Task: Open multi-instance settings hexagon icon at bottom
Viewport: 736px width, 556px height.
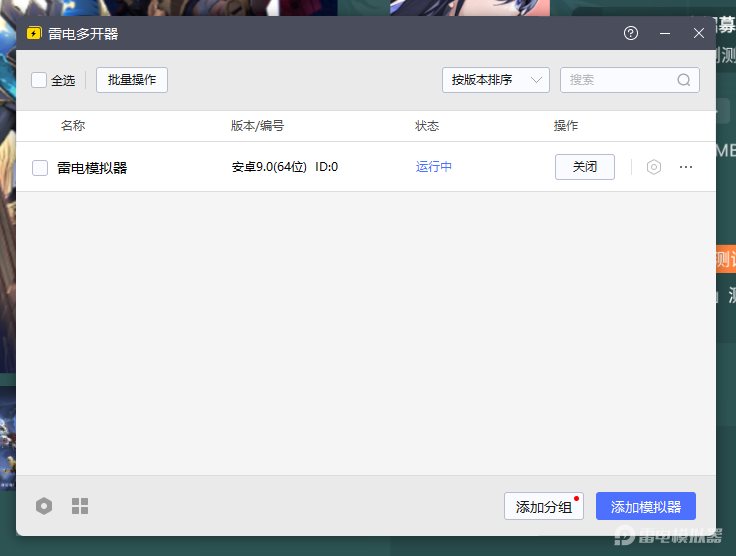Action: click(44, 506)
